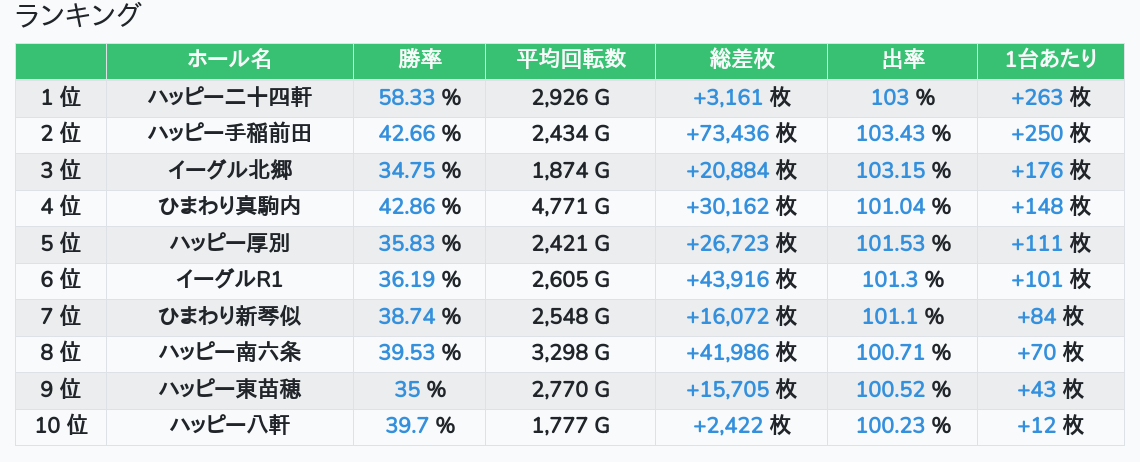Viewport: 1140px width, 462px height.
Task: Select the 103.15 payout rate value
Action: tap(890, 170)
